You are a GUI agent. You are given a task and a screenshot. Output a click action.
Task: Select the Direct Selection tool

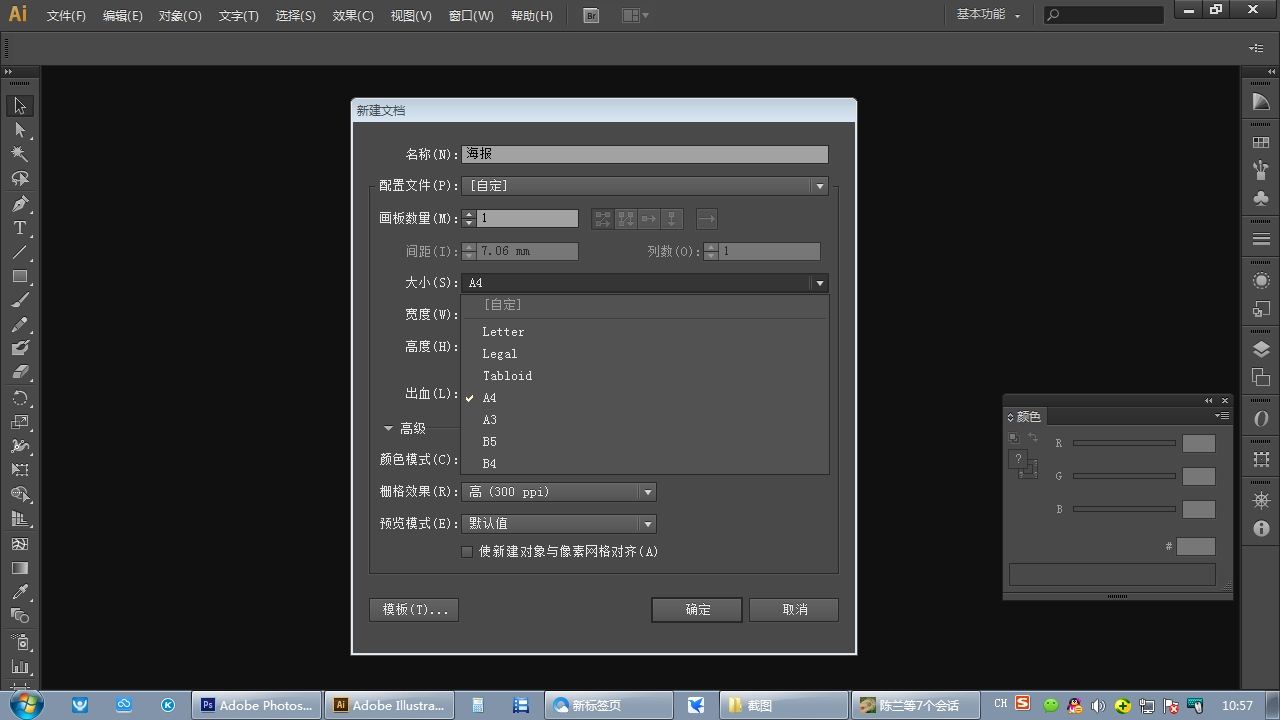[20, 130]
